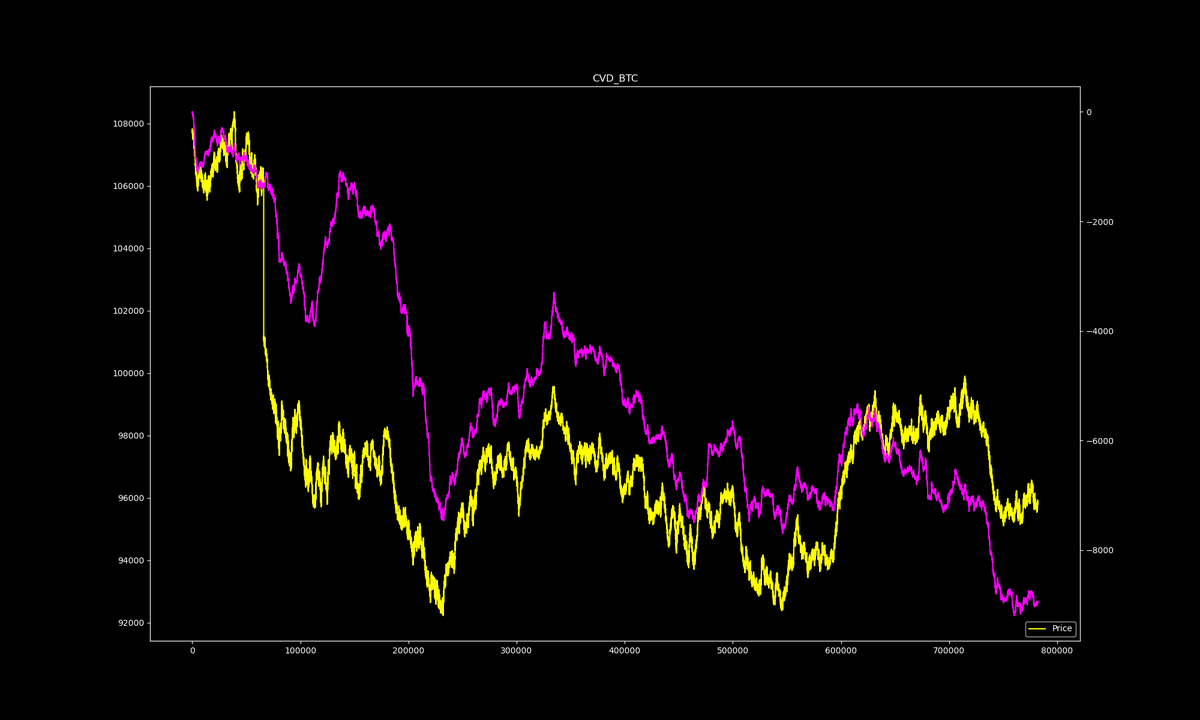Click bottom axis label 100000
The height and width of the screenshot is (720, 1200).
click(301, 651)
